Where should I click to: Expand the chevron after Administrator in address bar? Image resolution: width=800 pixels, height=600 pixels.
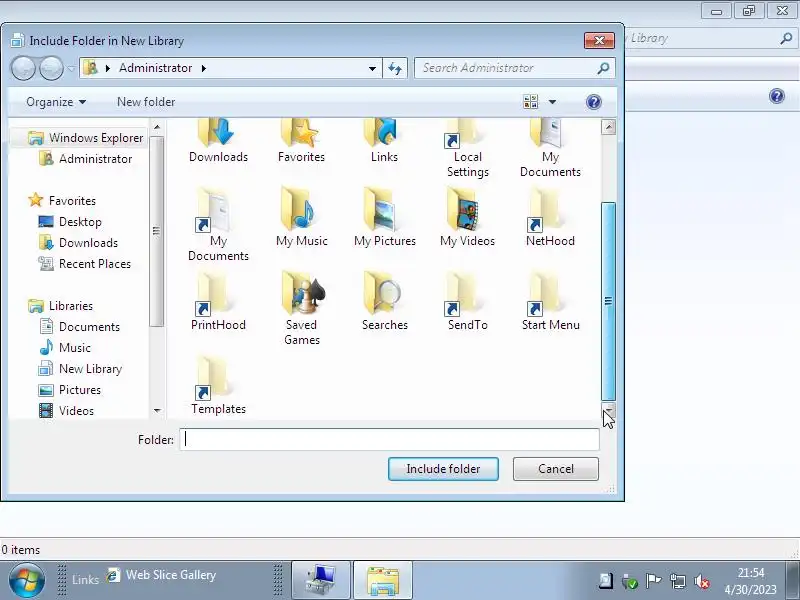(204, 68)
